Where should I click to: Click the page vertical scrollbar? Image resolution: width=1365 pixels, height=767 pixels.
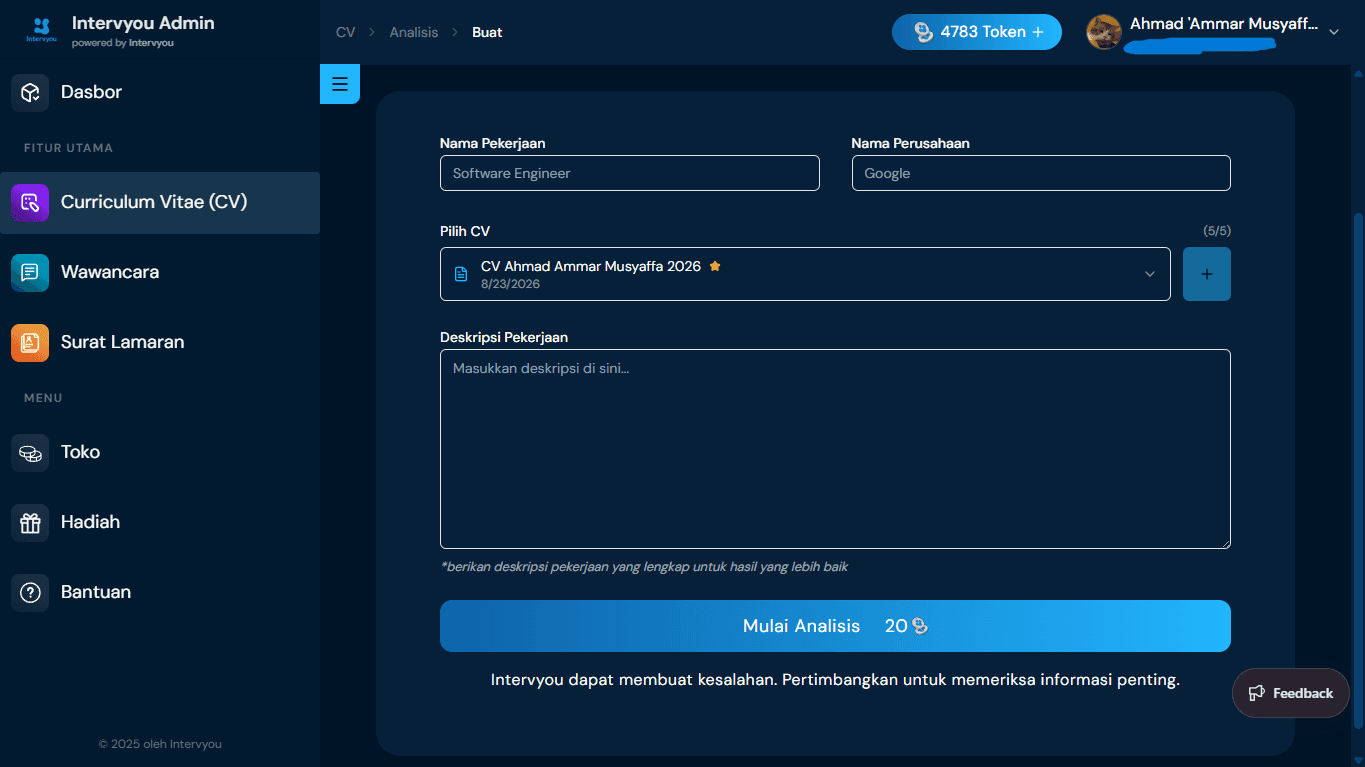click(1357, 470)
